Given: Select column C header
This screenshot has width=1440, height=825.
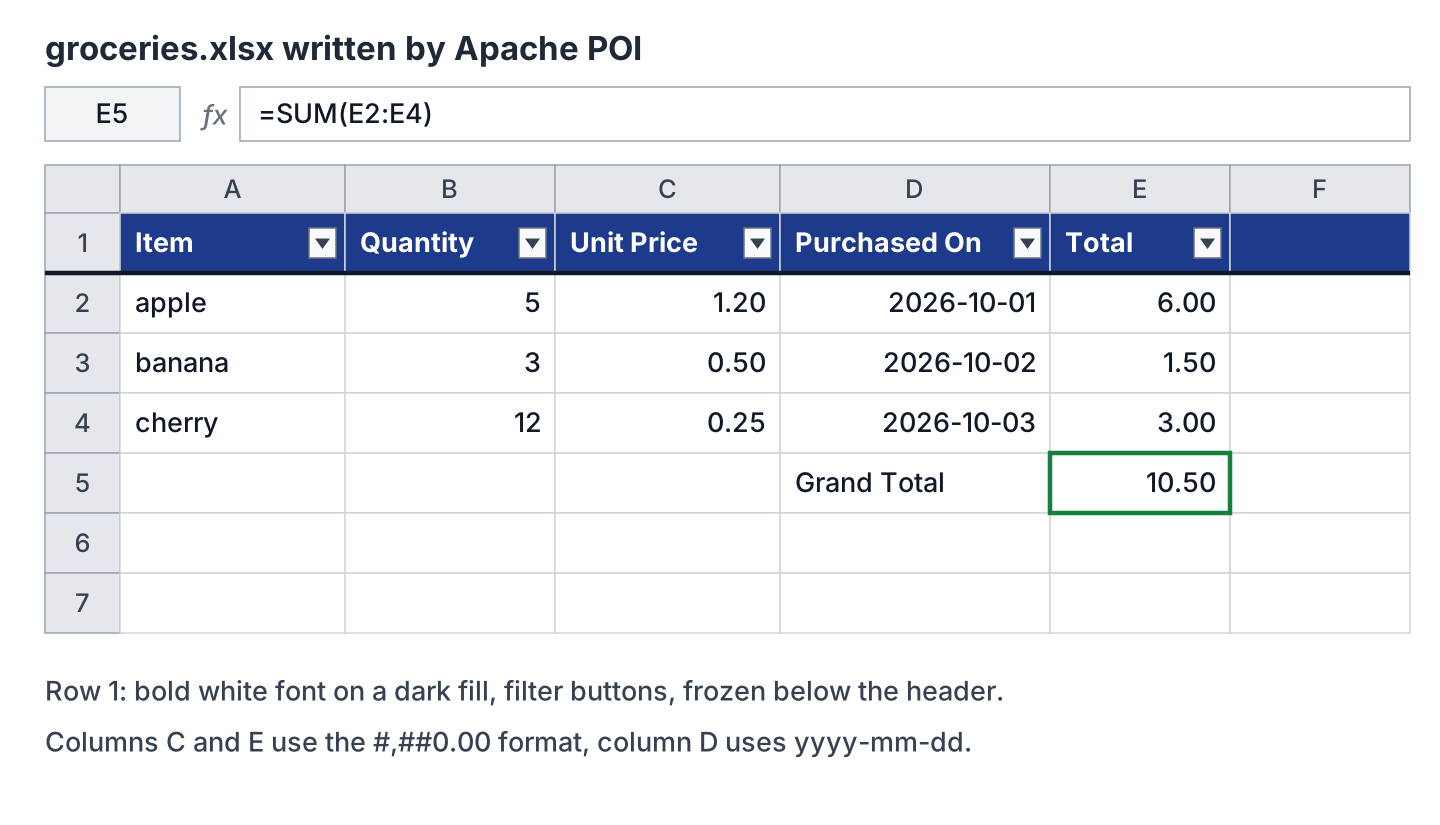Looking at the screenshot, I should 667,189.
